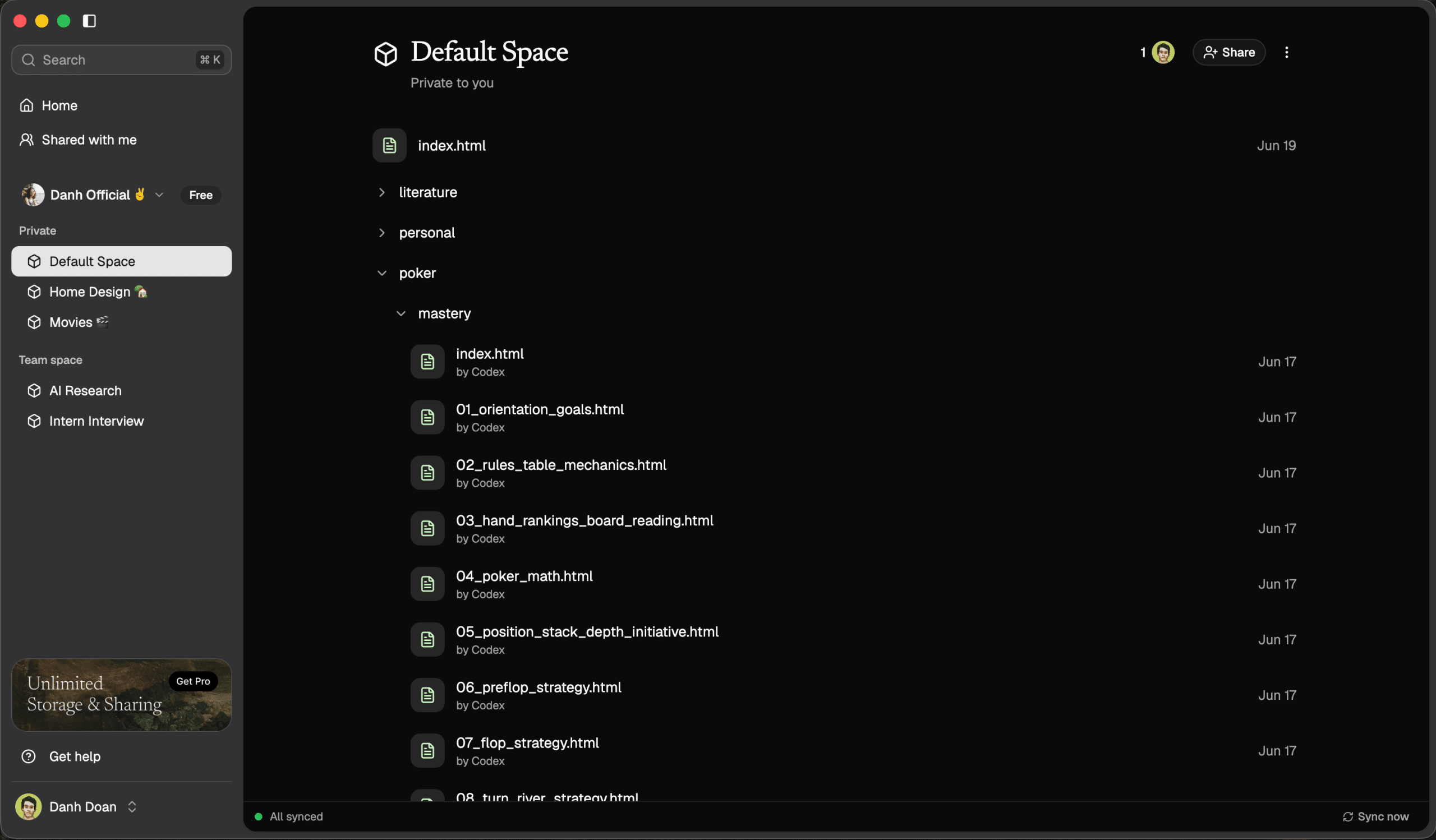Open the 04_poker_math.html file name

click(x=524, y=576)
